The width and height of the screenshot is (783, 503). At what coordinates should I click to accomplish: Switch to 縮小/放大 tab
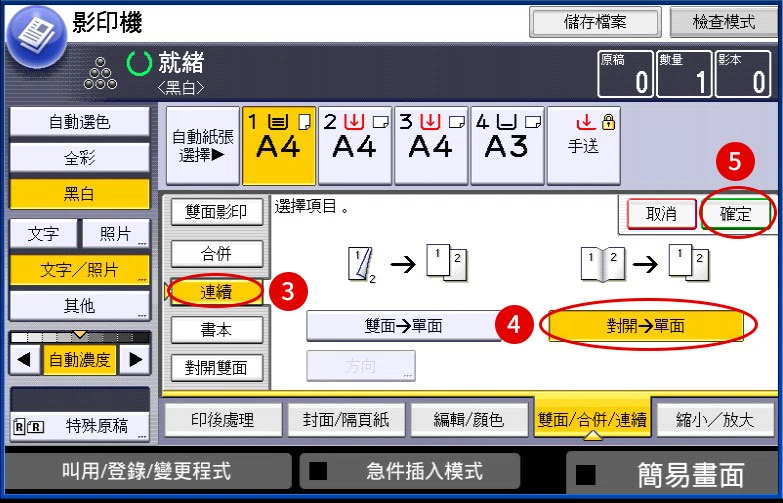[715, 420]
